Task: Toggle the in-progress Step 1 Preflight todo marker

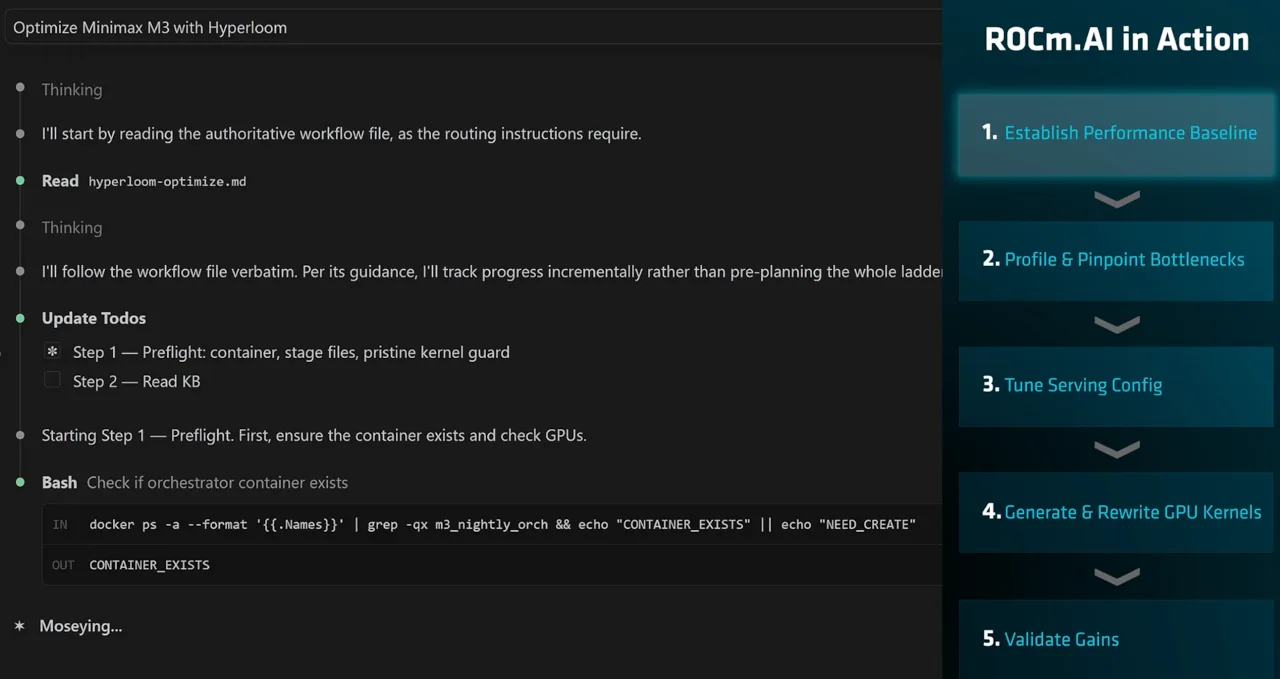Action: pyautogui.click(x=53, y=352)
